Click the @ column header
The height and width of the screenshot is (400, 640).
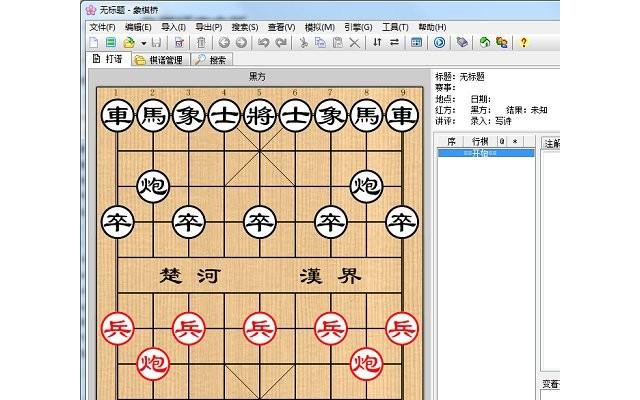[x=502, y=141]
